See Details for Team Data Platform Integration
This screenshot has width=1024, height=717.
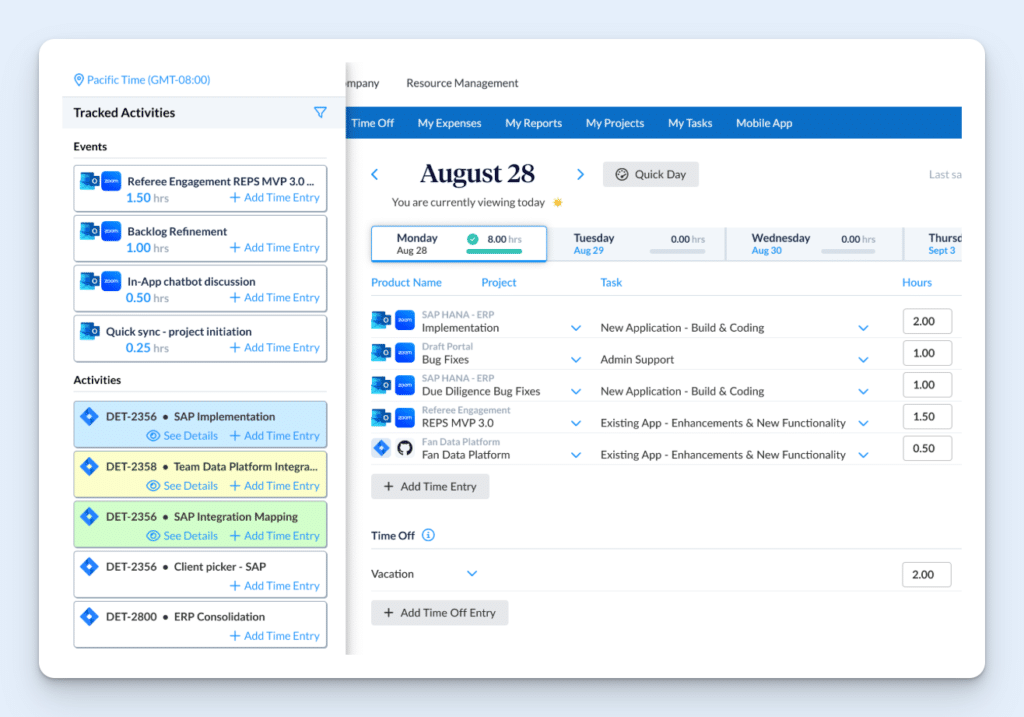182,486
